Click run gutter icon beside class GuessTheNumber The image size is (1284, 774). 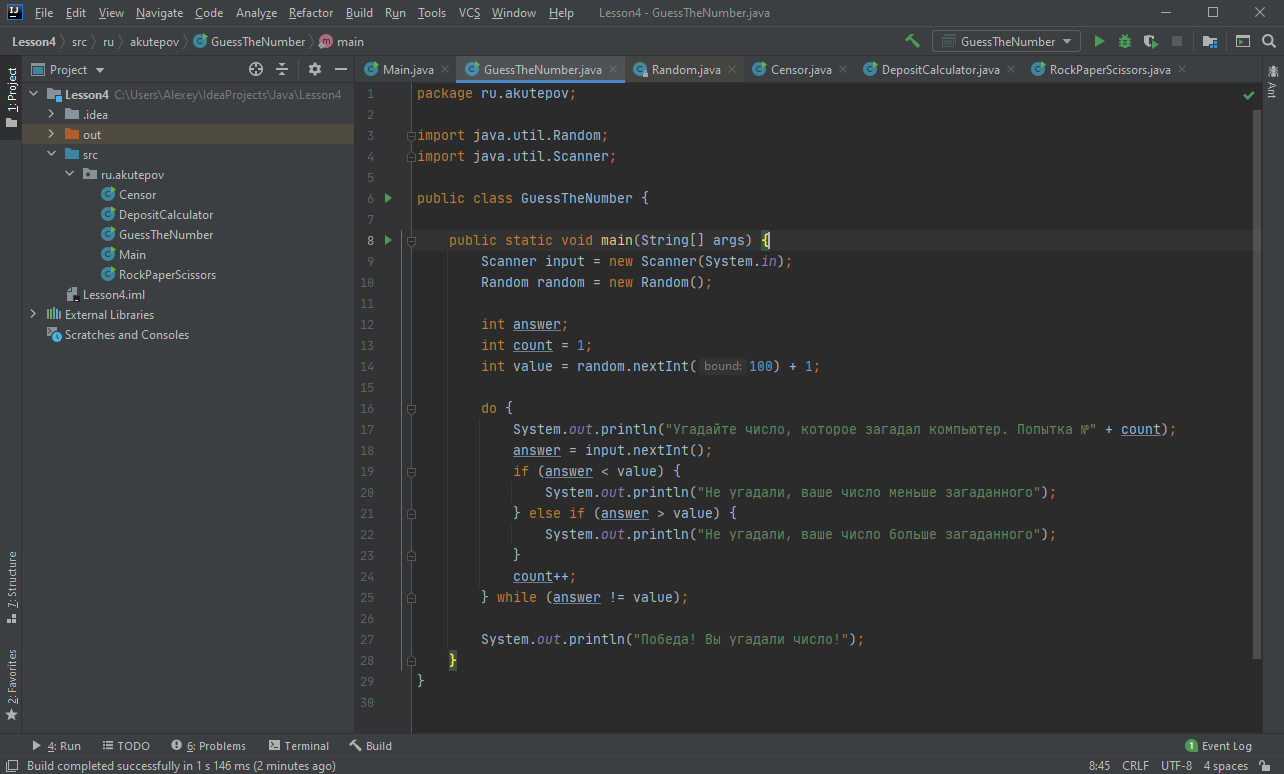pyautogui.click(x=389, y=198)
